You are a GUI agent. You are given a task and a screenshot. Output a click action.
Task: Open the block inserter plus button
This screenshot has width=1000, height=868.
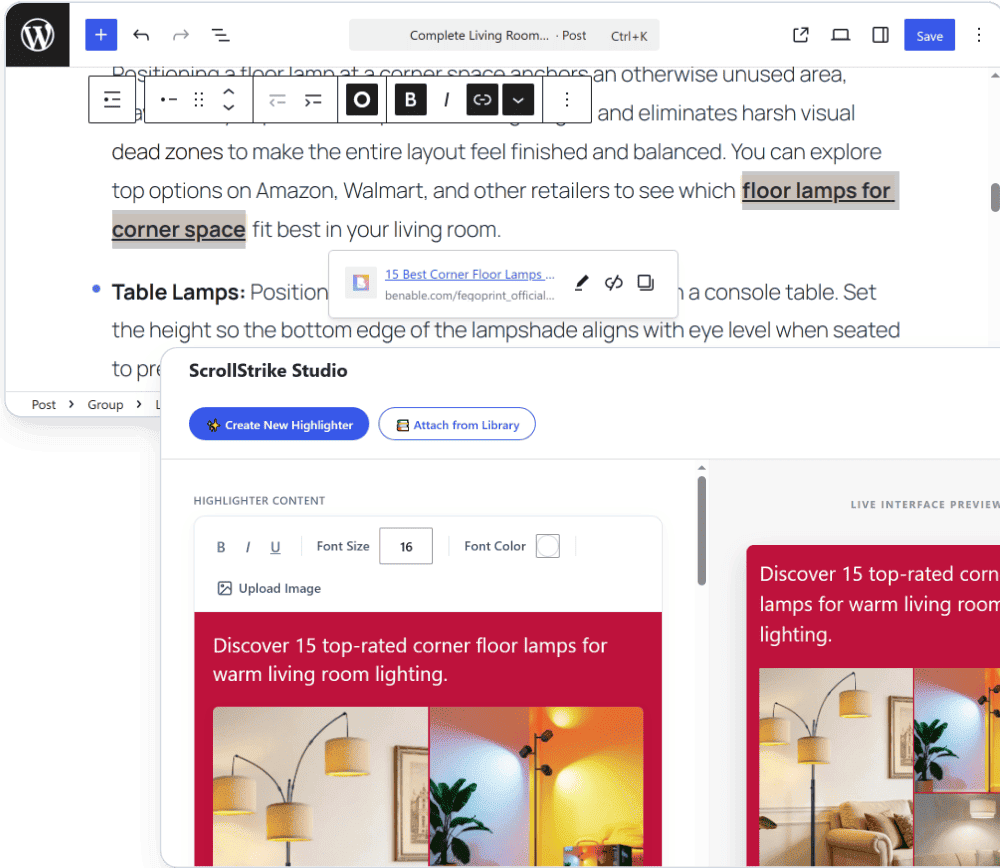tap(101, 35)
